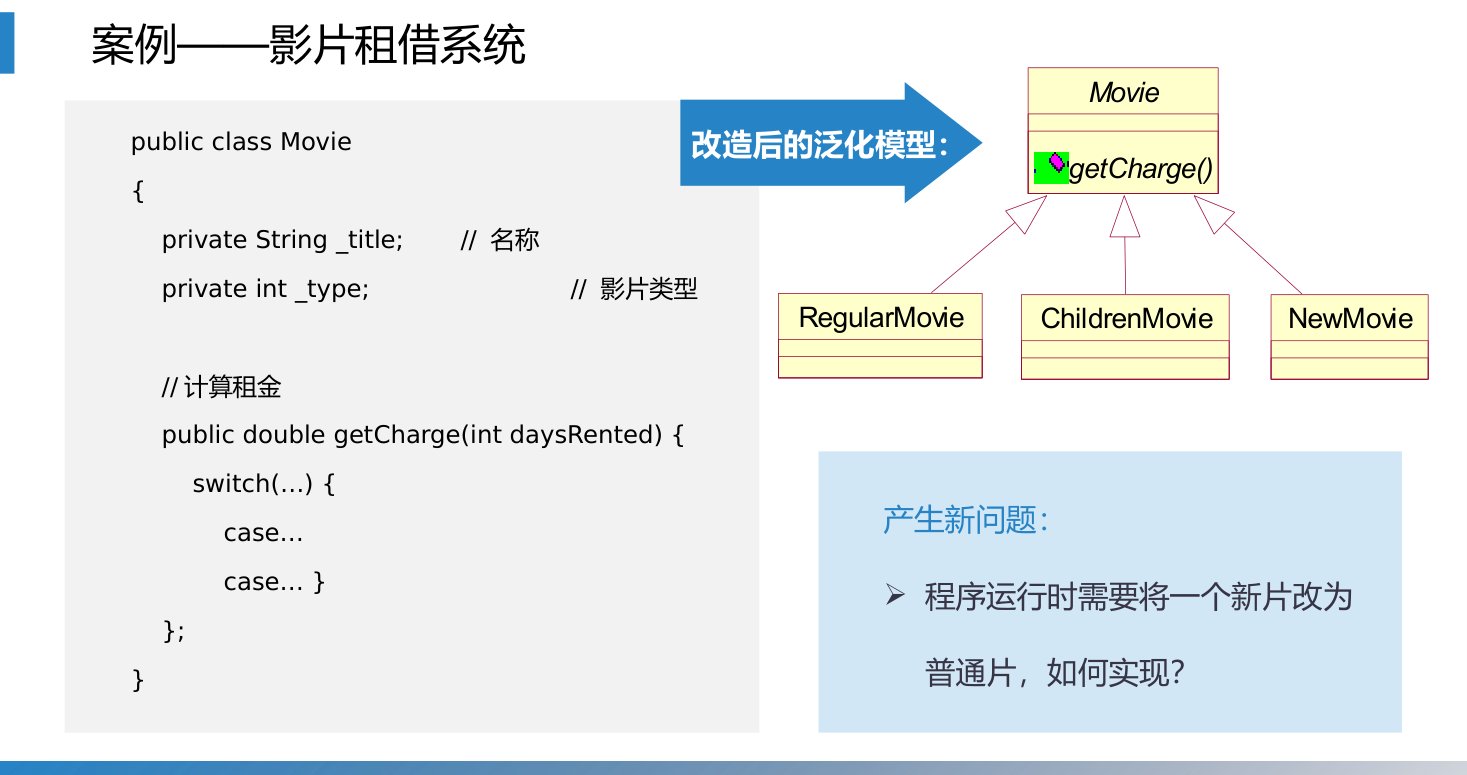Screen dimensions: 1467x775
Task: Click the switch(...) { code line
Action: click(264, 484)
